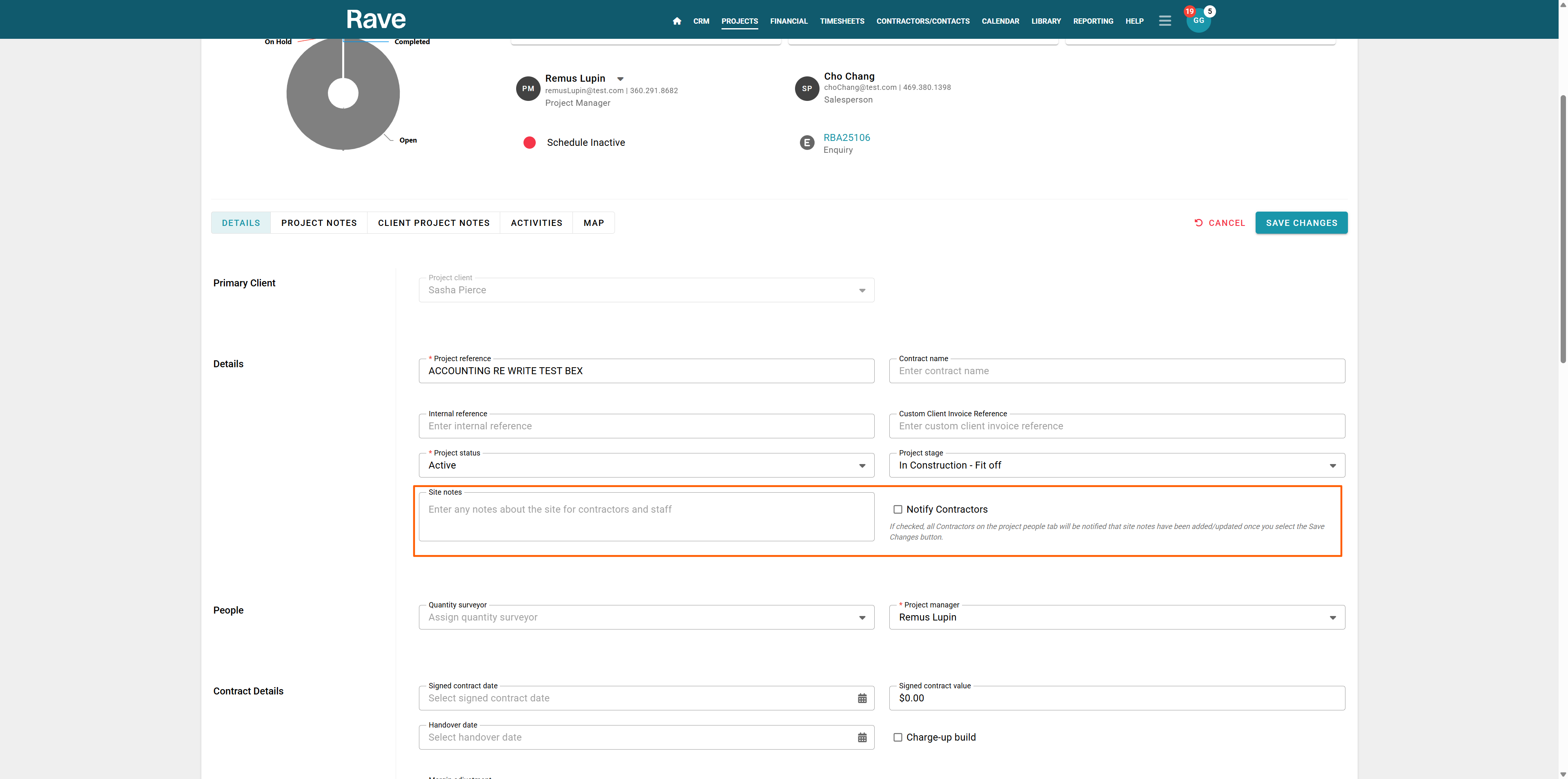Tick the Charge-up build checkbox
The width and height of the screenshot is (1568, 779).
coord(897,737)
